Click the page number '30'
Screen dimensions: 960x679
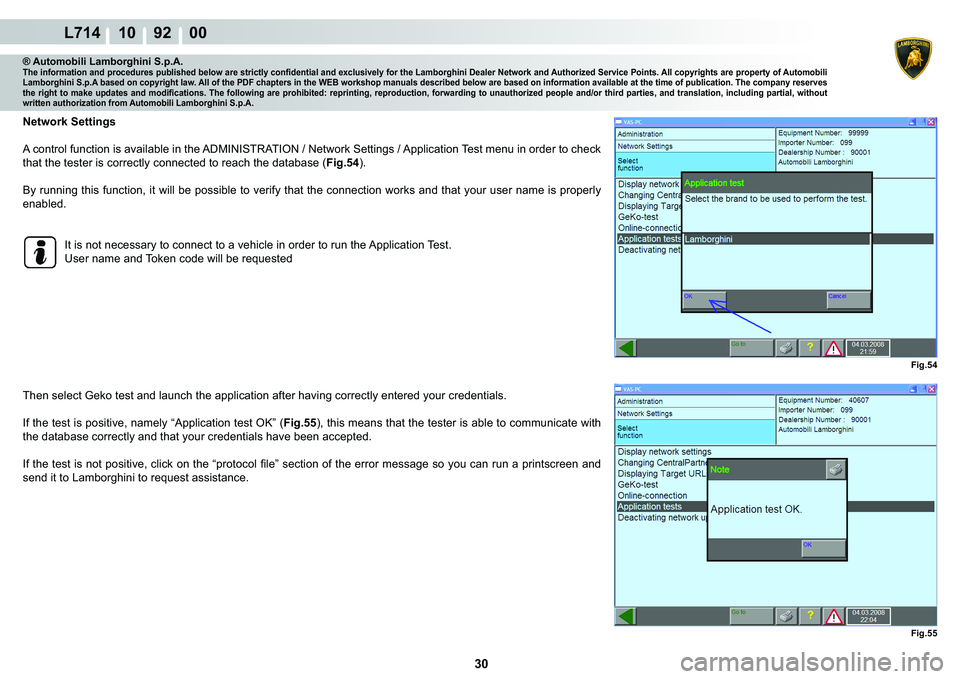(481, 664)
